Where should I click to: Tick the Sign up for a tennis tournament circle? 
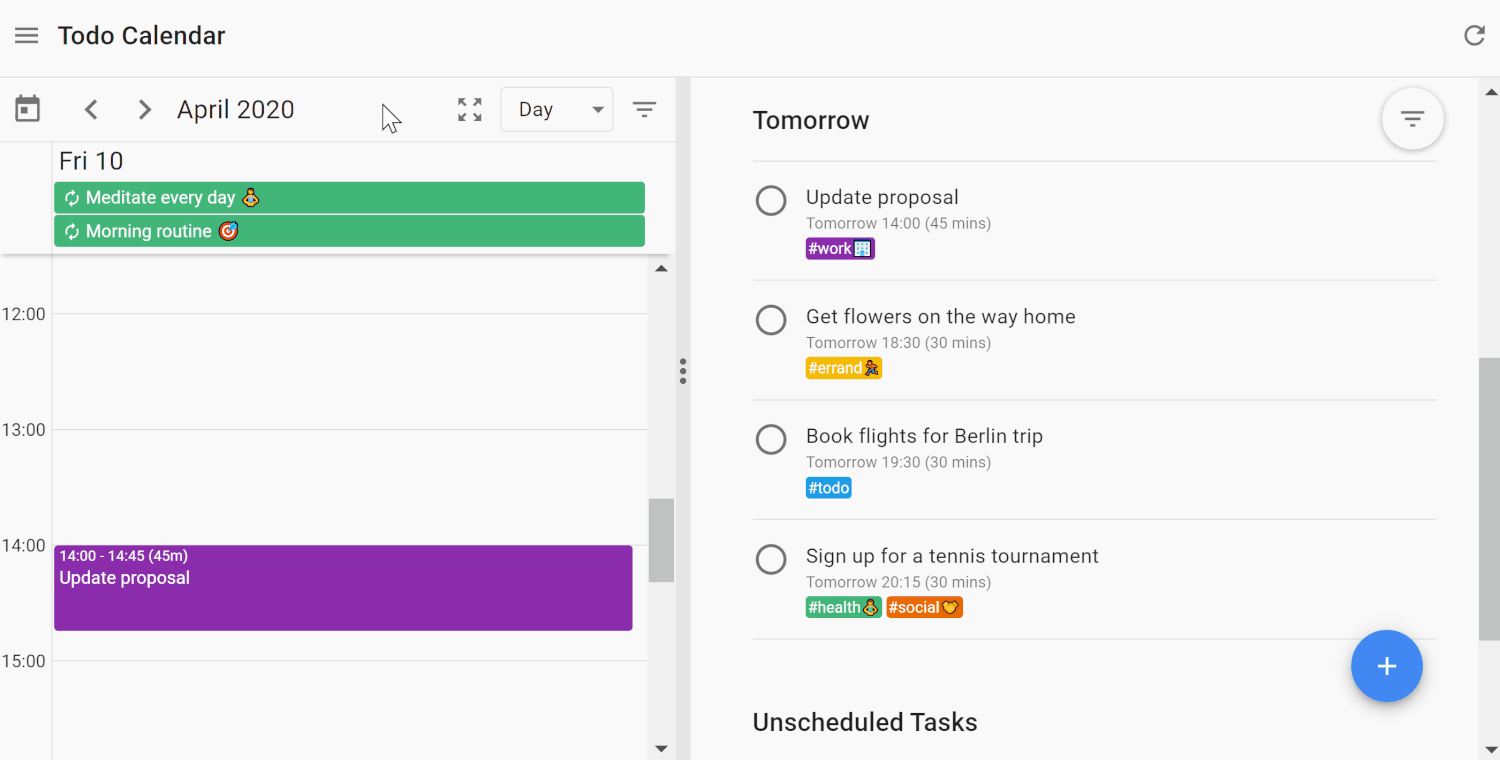point(771,559)
